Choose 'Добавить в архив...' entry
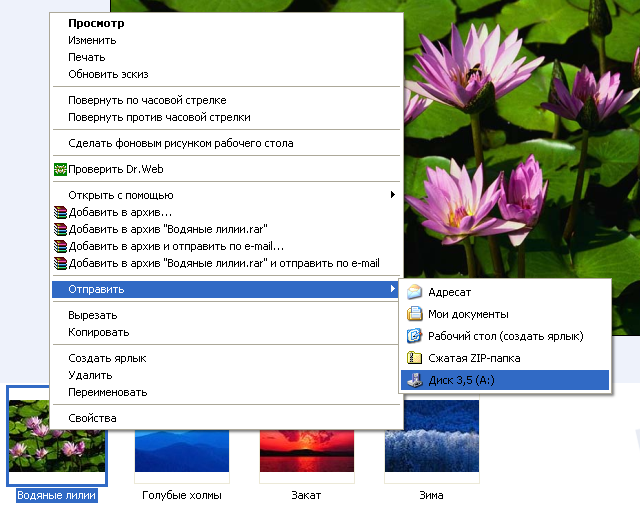Viewport: 640px width, 506px height. coord(226,212)
